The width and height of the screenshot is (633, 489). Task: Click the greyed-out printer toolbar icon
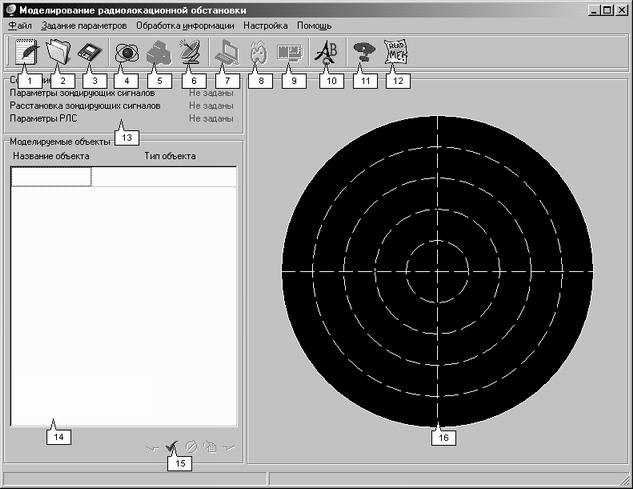click(157, 51)
